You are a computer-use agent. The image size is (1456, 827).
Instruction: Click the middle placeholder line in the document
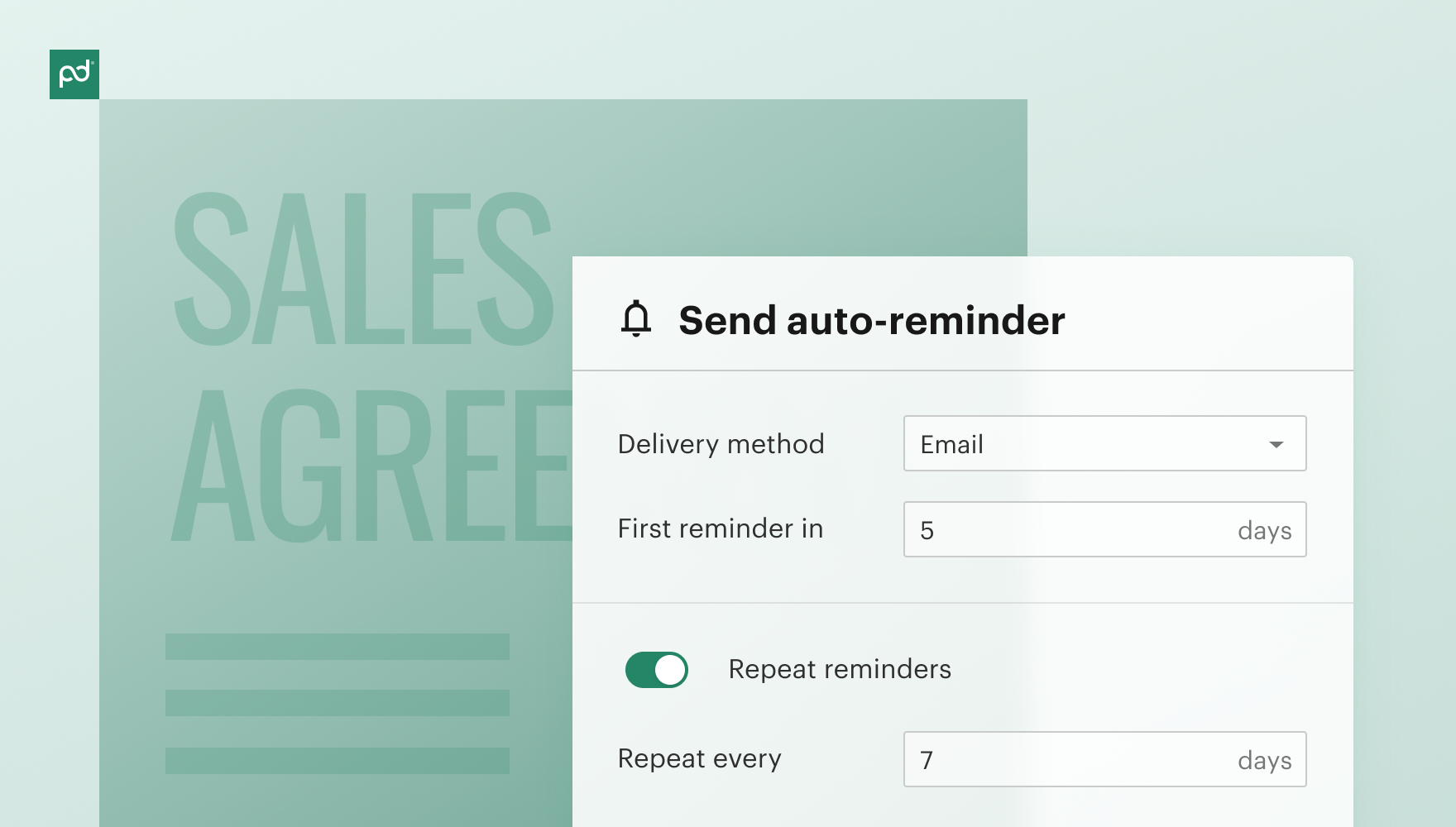click(338, 703)
